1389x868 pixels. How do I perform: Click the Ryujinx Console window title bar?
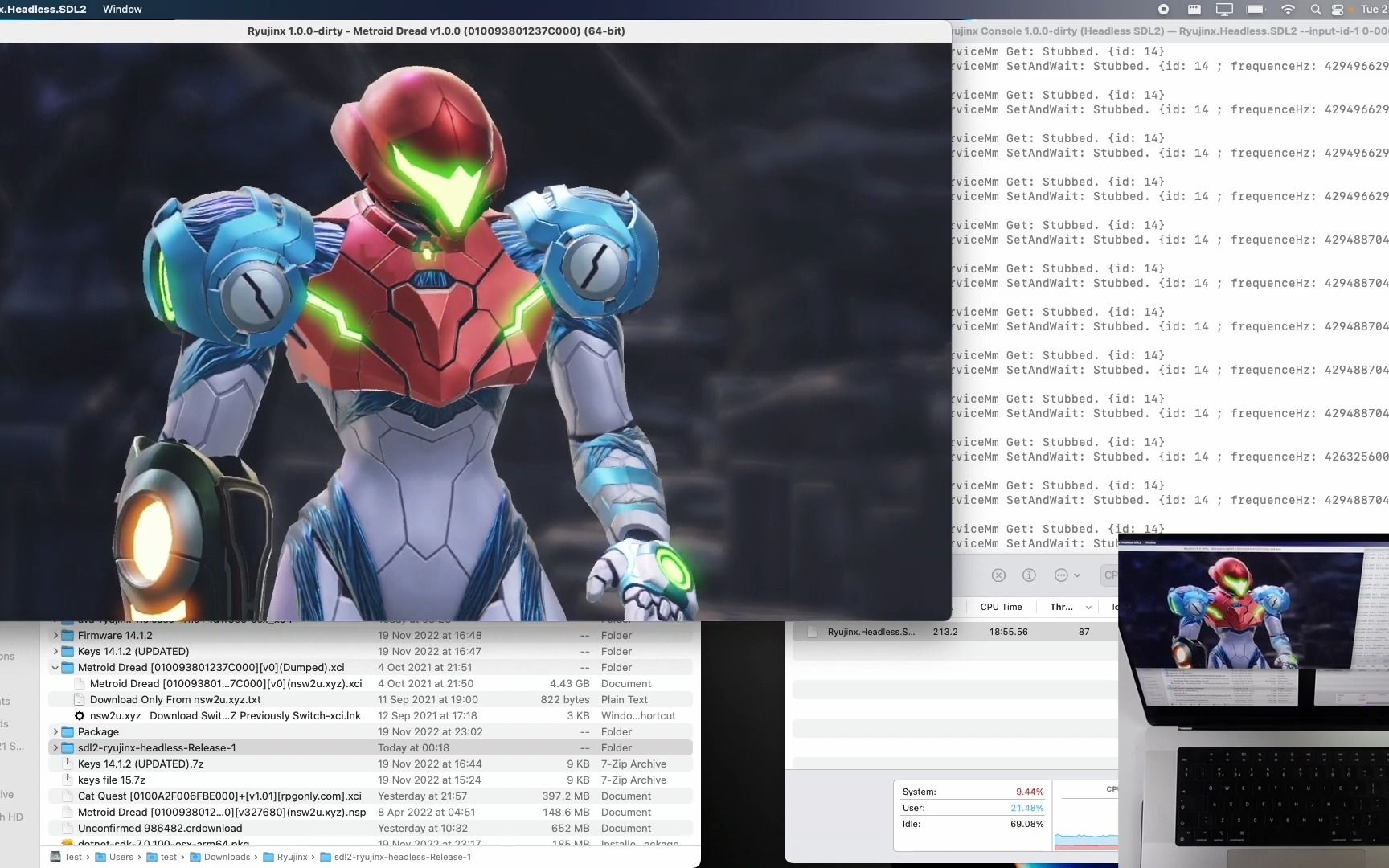[x=1170, y=31]
